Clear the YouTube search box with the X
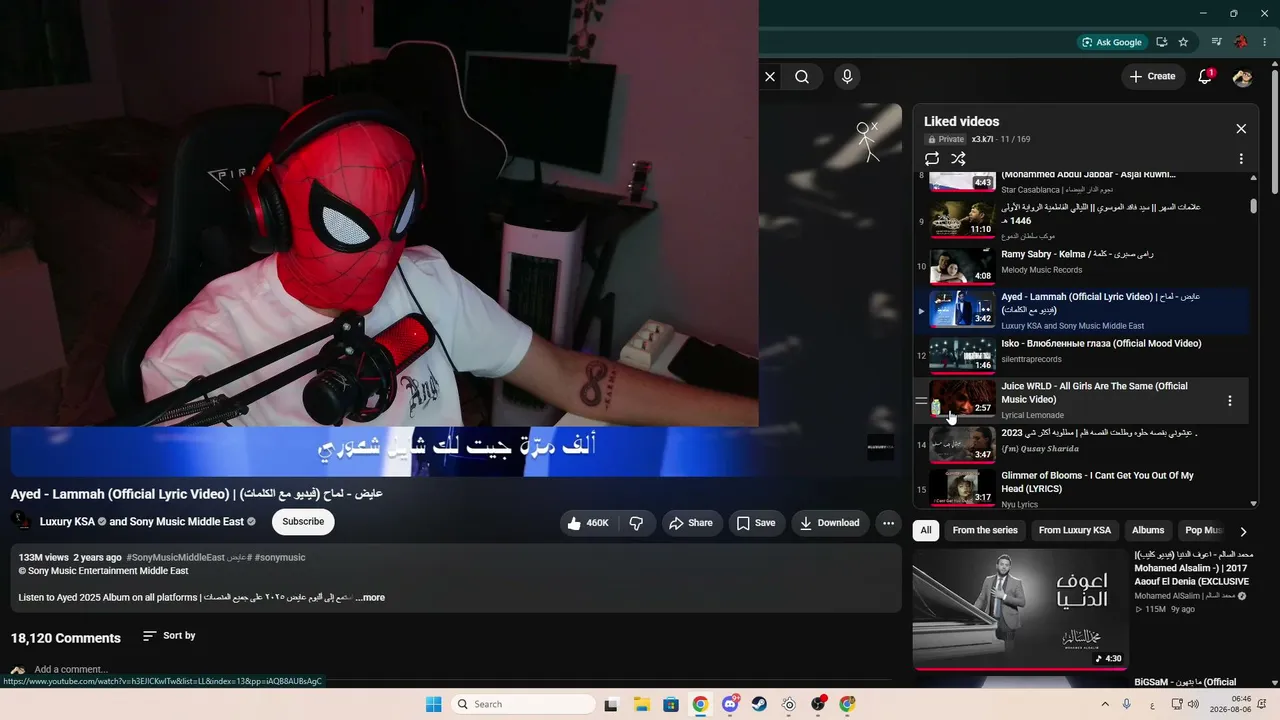 (x=770, y=76)
